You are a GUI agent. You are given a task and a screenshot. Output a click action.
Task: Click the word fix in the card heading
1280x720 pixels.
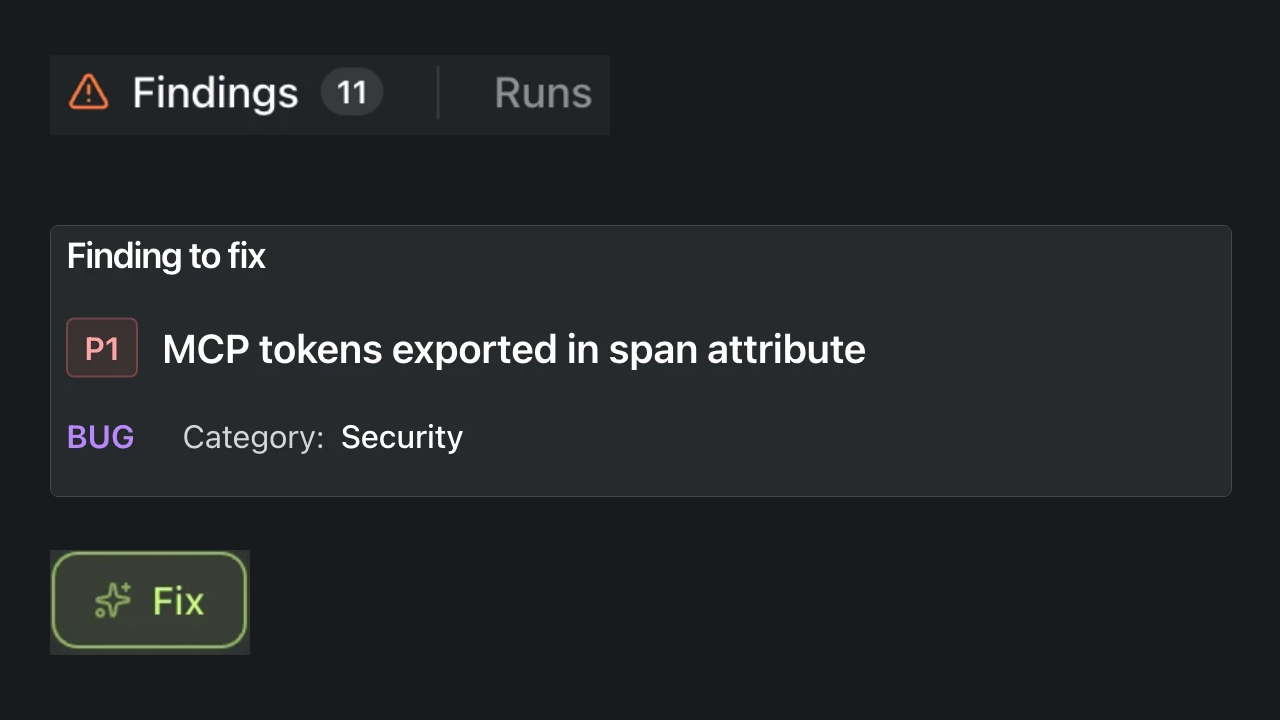(247, 256)
